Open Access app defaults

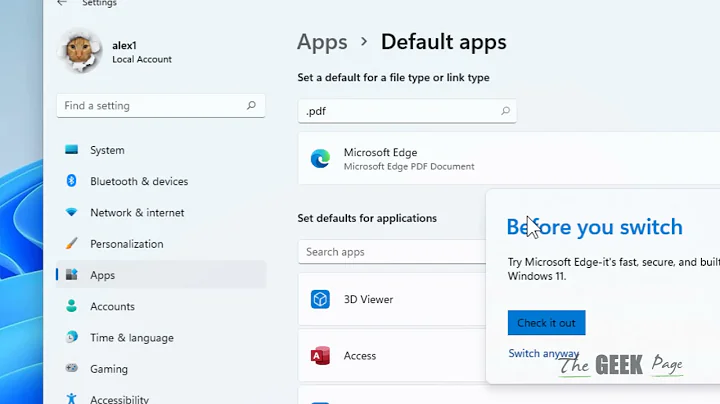point(392,355)
